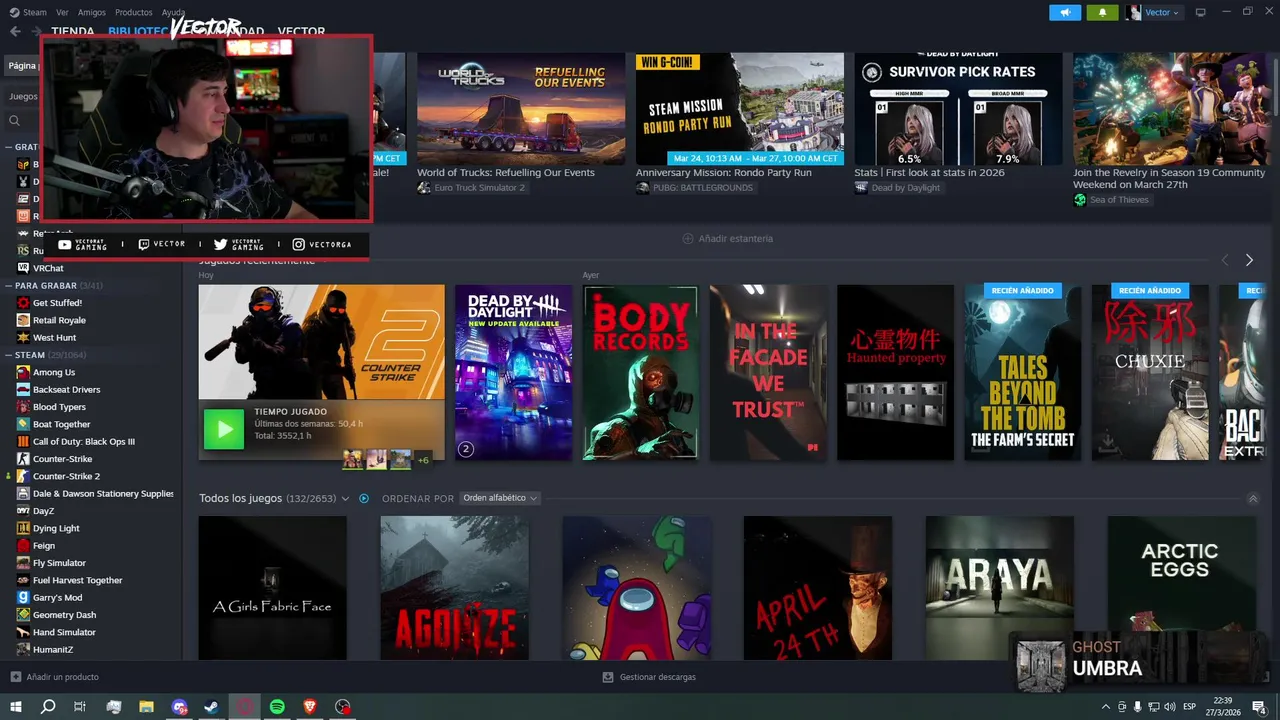Click the plus icon beside Añadir estantería
Image resolution: width=1280 pixels, height=720 pixels.
(x=687, y=239)
